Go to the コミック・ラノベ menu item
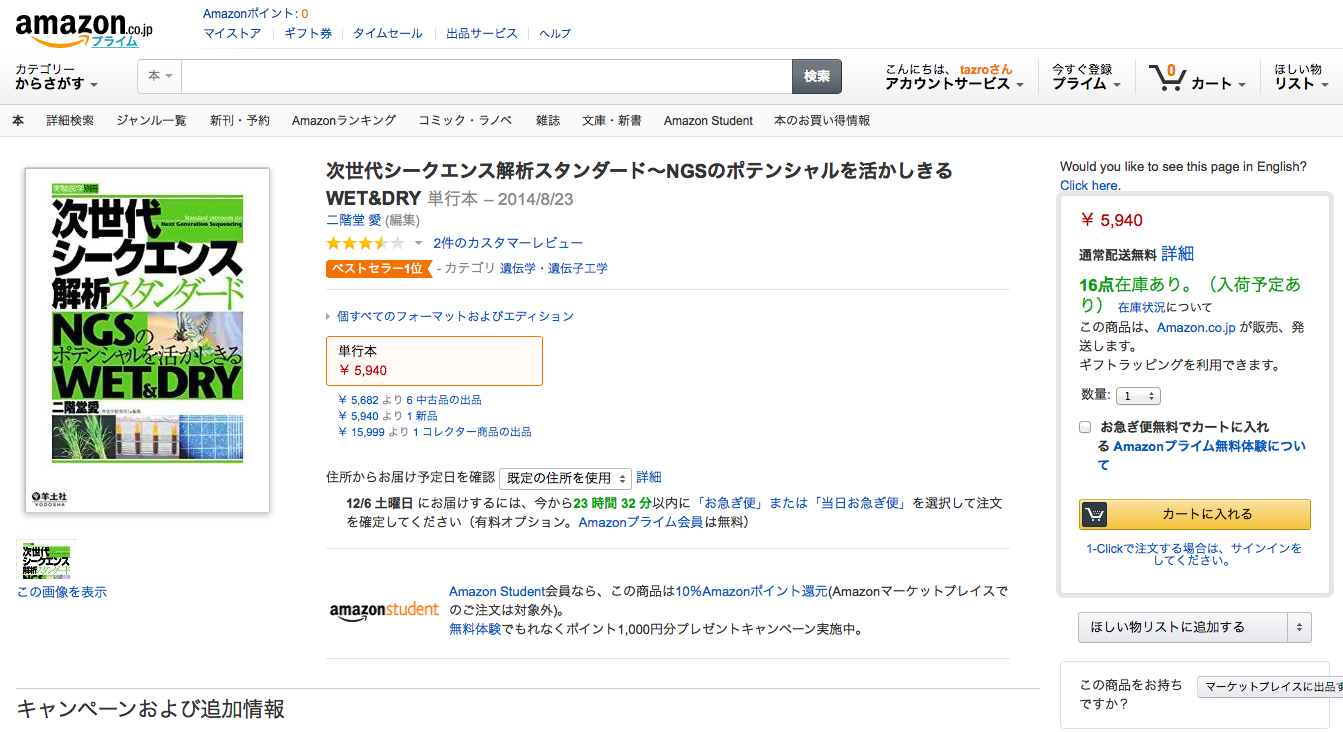 coord(465,121)
